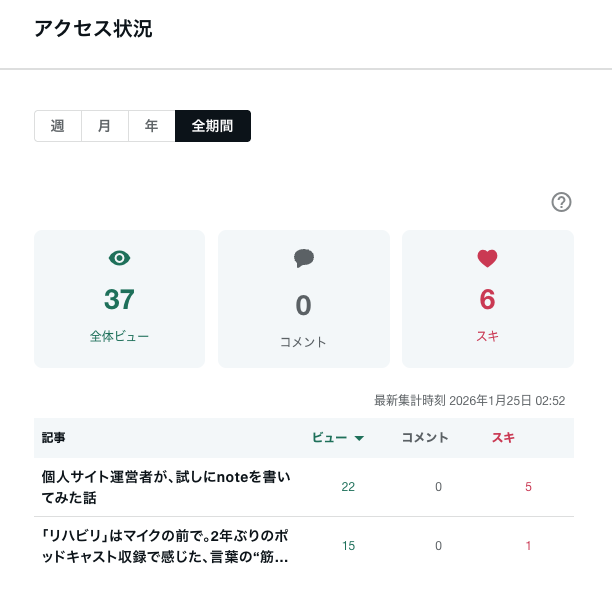Click the 0 comments summary number
The height and width of the screenshot is (593, 612).
click(304, 305)
